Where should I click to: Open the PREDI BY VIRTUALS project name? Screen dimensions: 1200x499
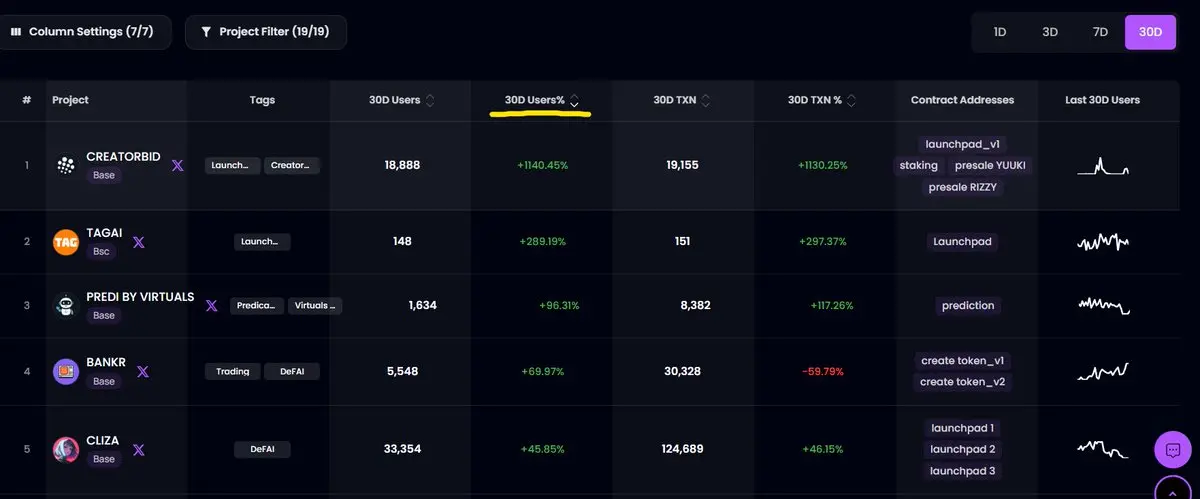click(140, 297)
